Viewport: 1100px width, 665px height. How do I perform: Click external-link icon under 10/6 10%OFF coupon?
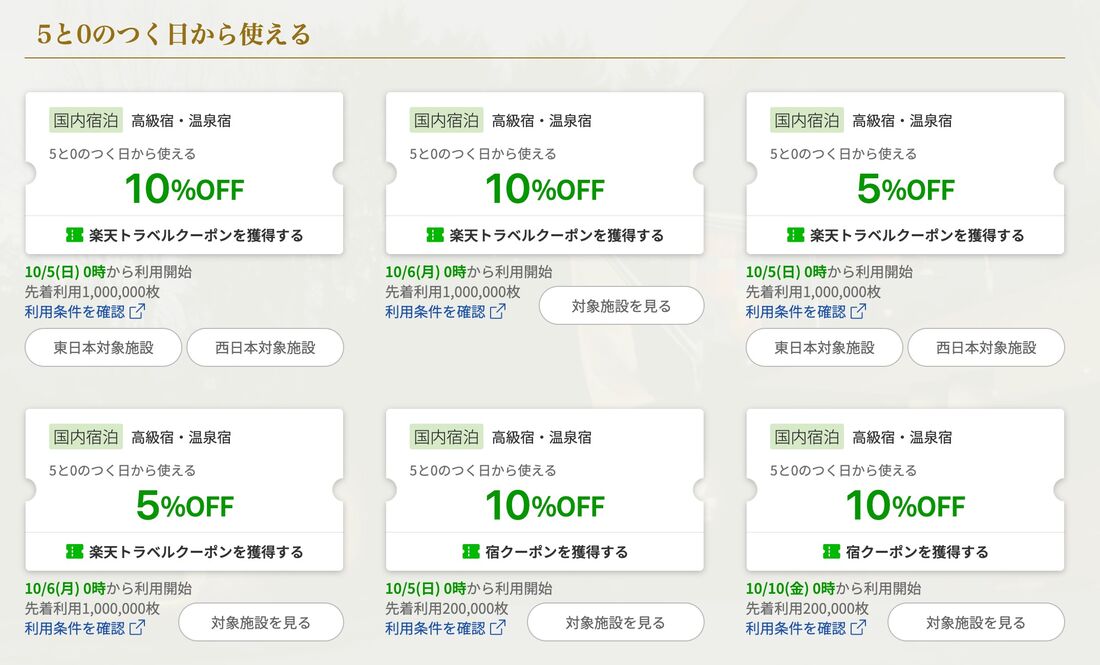497,311
